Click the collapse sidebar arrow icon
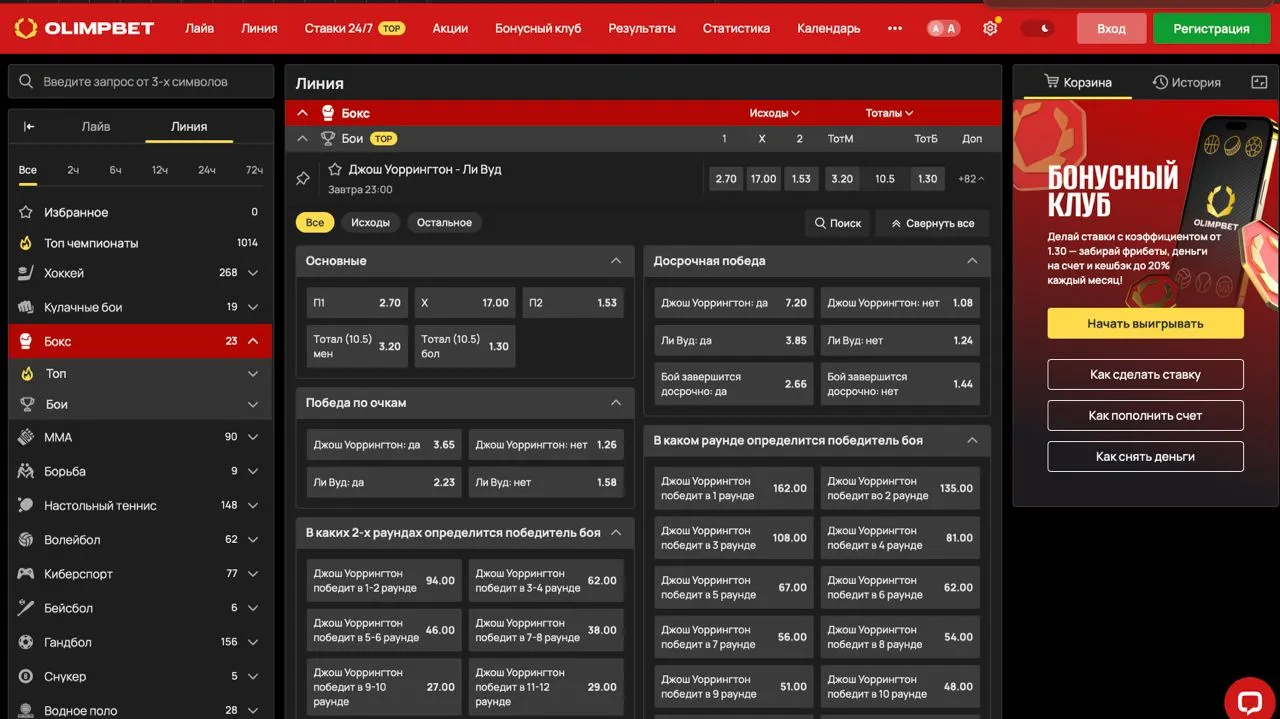1280x719 pixels. pyautogui.click(x=29, y=126)
